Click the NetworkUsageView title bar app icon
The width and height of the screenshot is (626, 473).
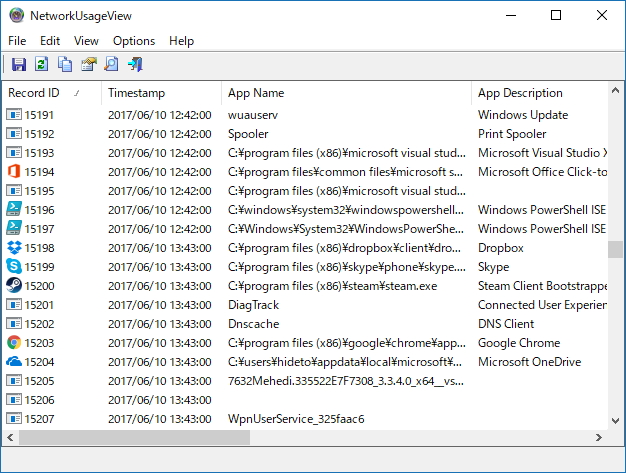(16, 16)
